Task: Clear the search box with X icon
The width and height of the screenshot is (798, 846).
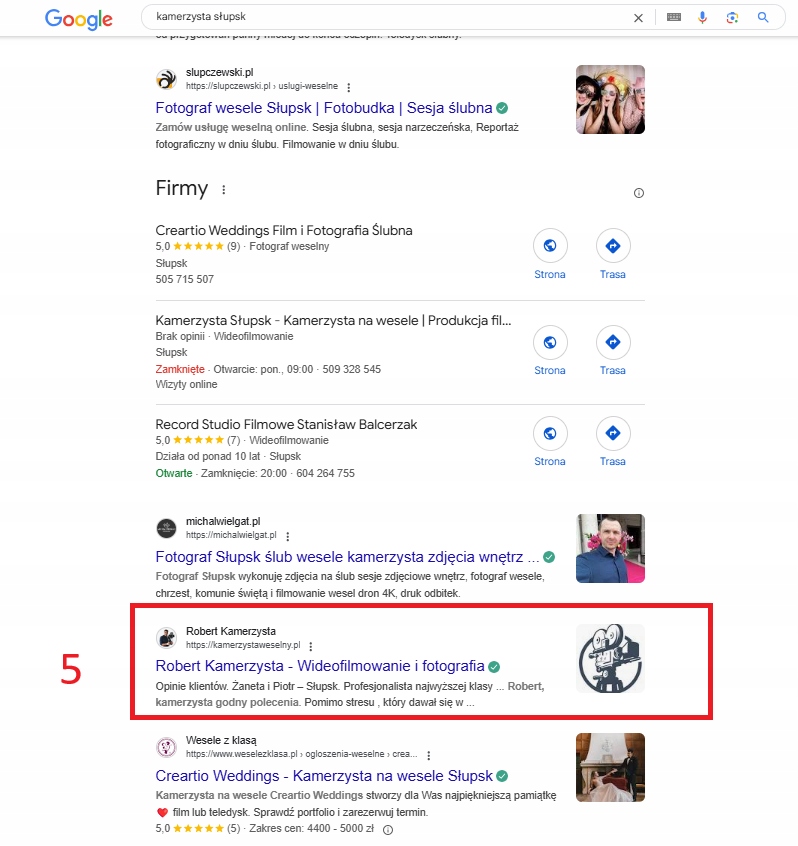Action: pyautogui.click(x=639, y=17)
